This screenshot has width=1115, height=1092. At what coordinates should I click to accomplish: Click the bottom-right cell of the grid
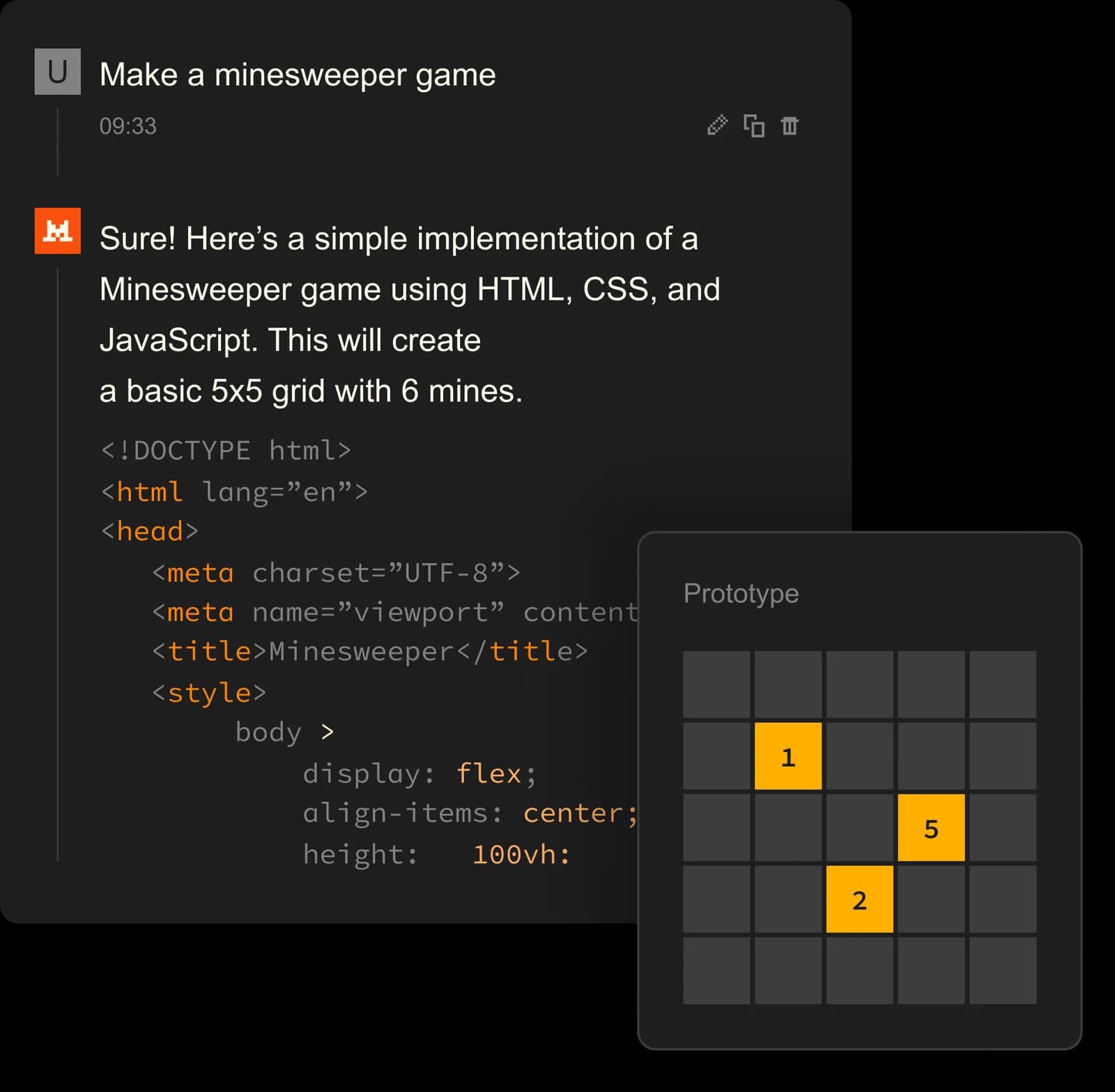click(1003, 971)
